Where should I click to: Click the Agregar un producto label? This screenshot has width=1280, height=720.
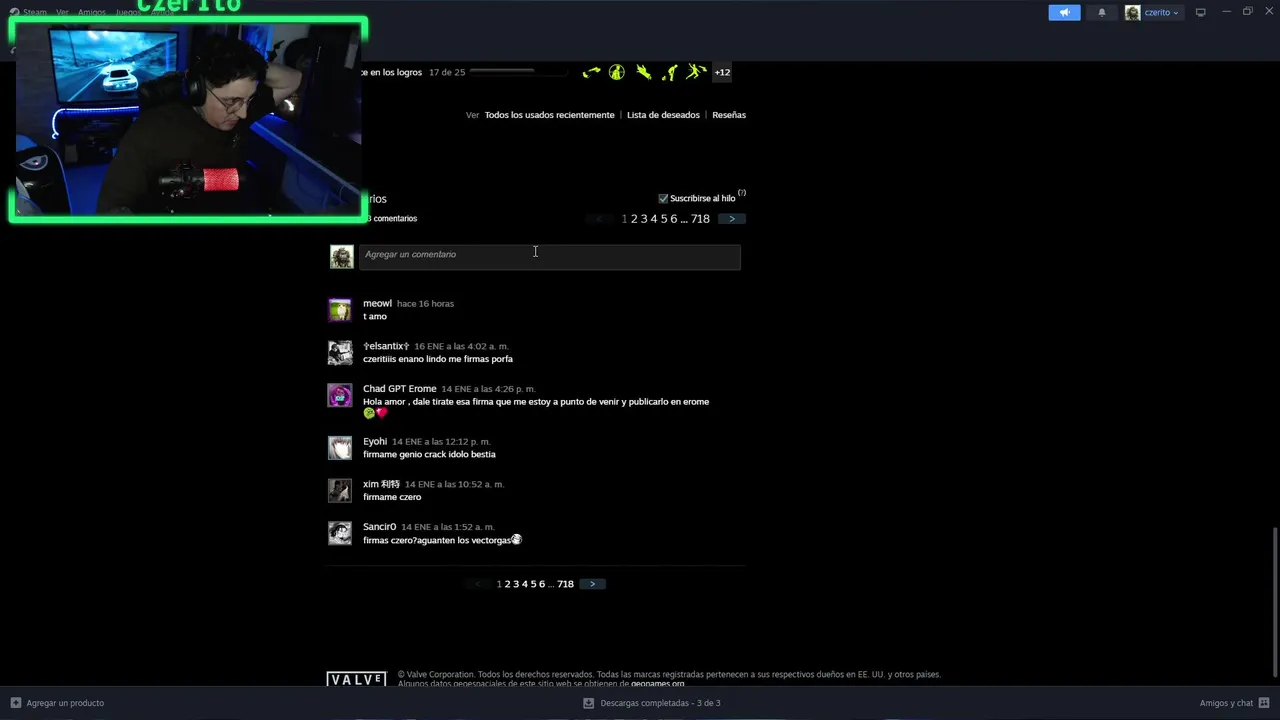tap(65, 703)
